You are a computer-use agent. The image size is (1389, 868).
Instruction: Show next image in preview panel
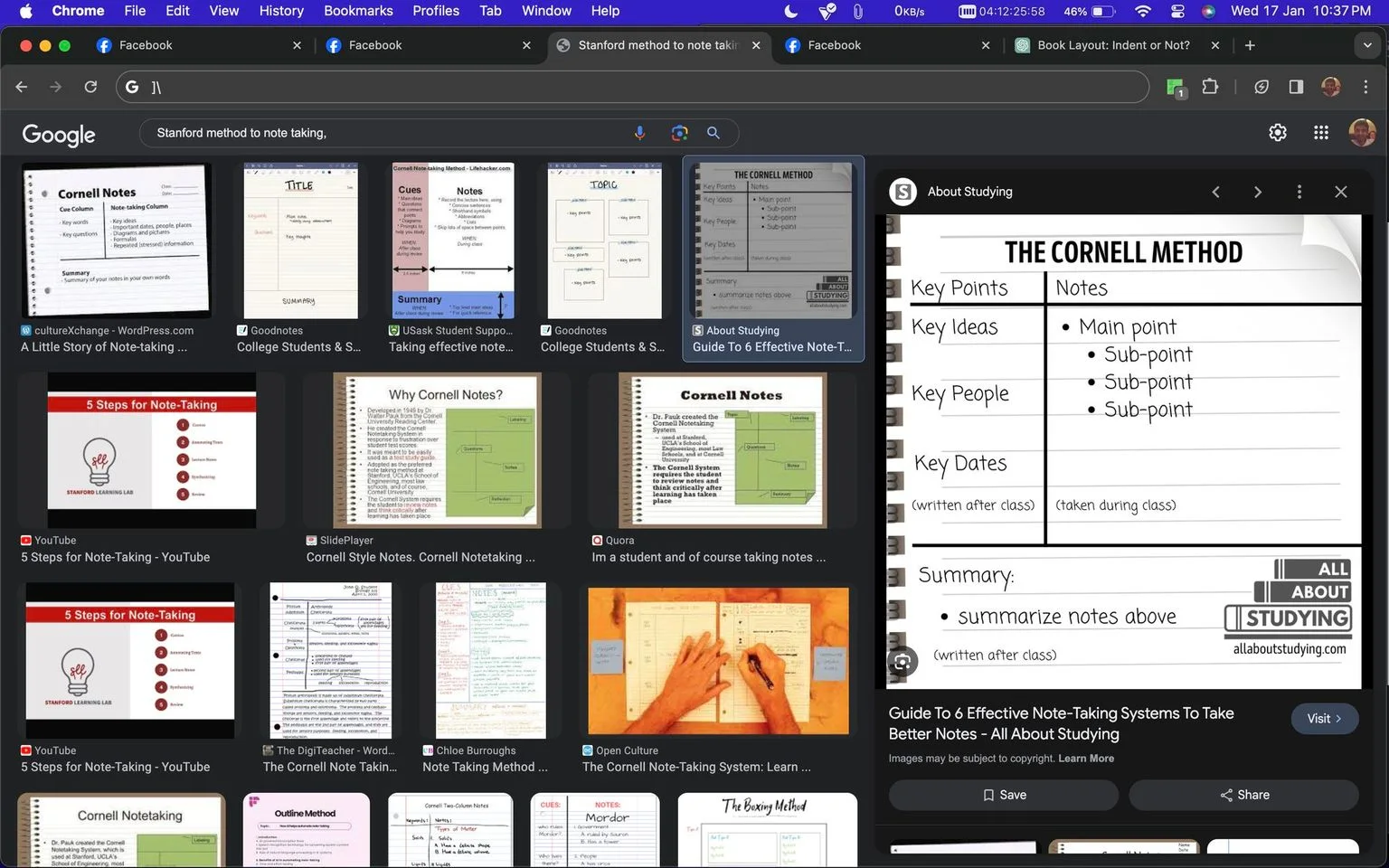(x=1257, y=192)
